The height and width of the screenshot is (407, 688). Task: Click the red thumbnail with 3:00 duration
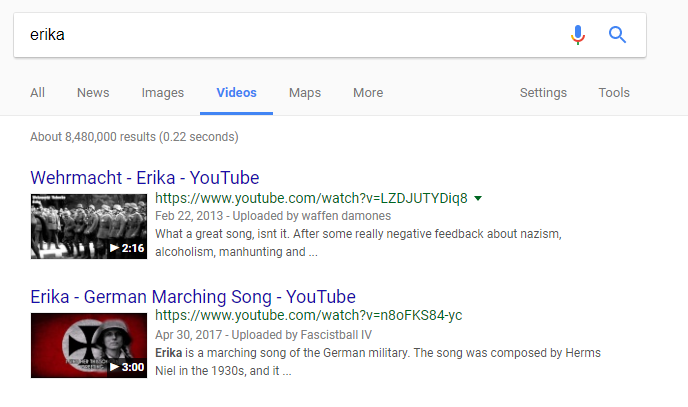coord(89,345)
